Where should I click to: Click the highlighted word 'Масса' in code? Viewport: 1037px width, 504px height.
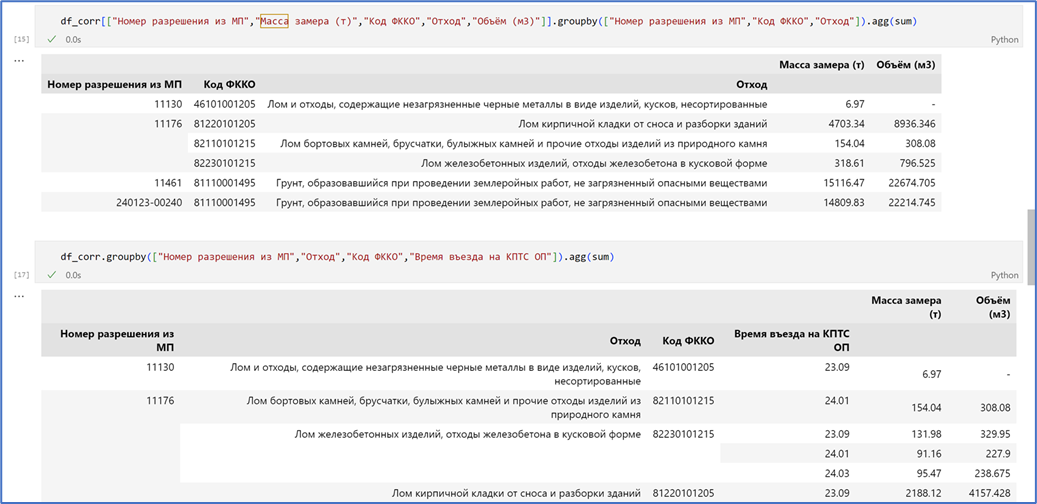click(x=274, y=22)
